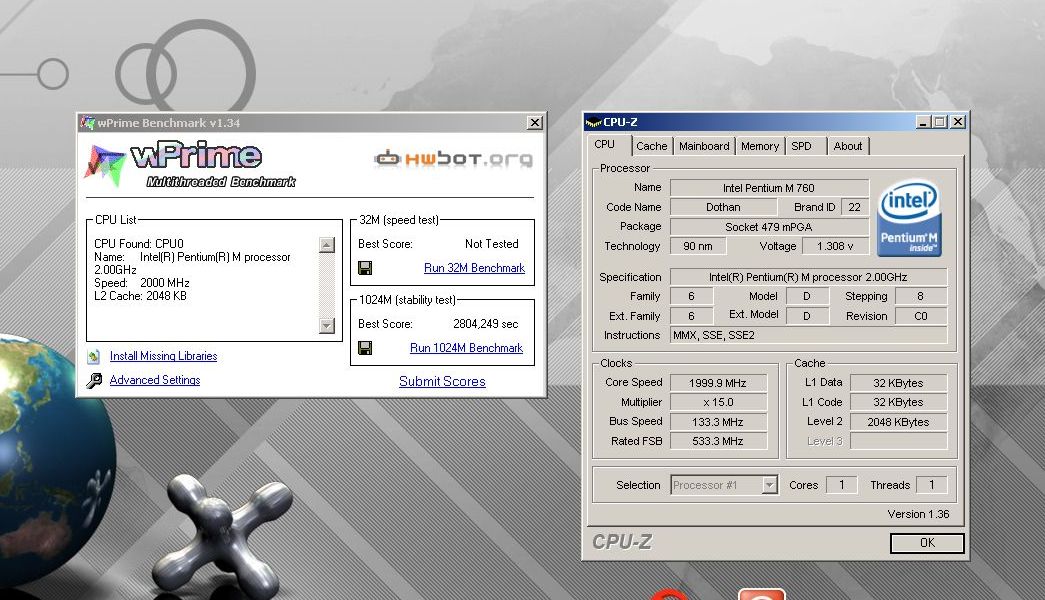The width and height of the screenshot is (1045, 600).
Task: Click the Voltage value 1.308 v
Action: point(835,246)
